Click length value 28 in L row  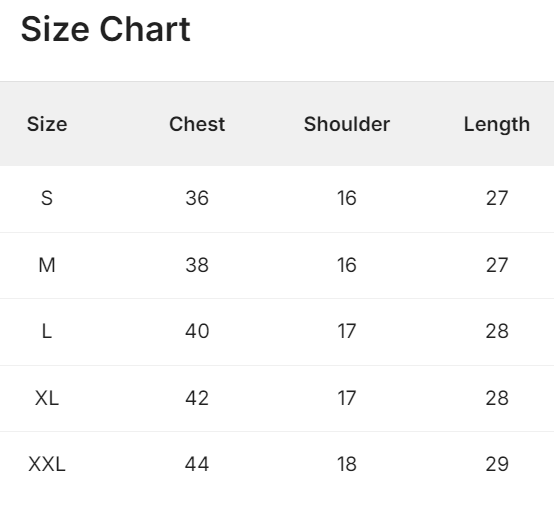tap(497, 331)
